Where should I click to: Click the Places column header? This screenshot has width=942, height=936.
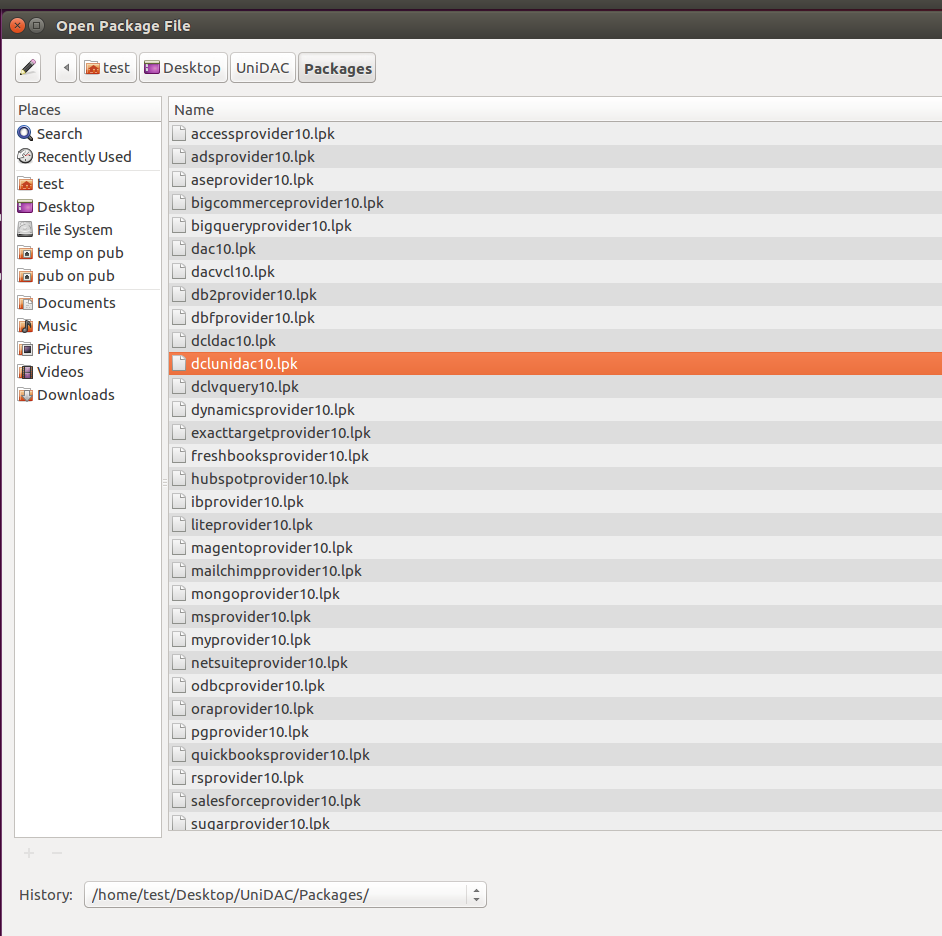pyautogui.click(x=88, y=110)
